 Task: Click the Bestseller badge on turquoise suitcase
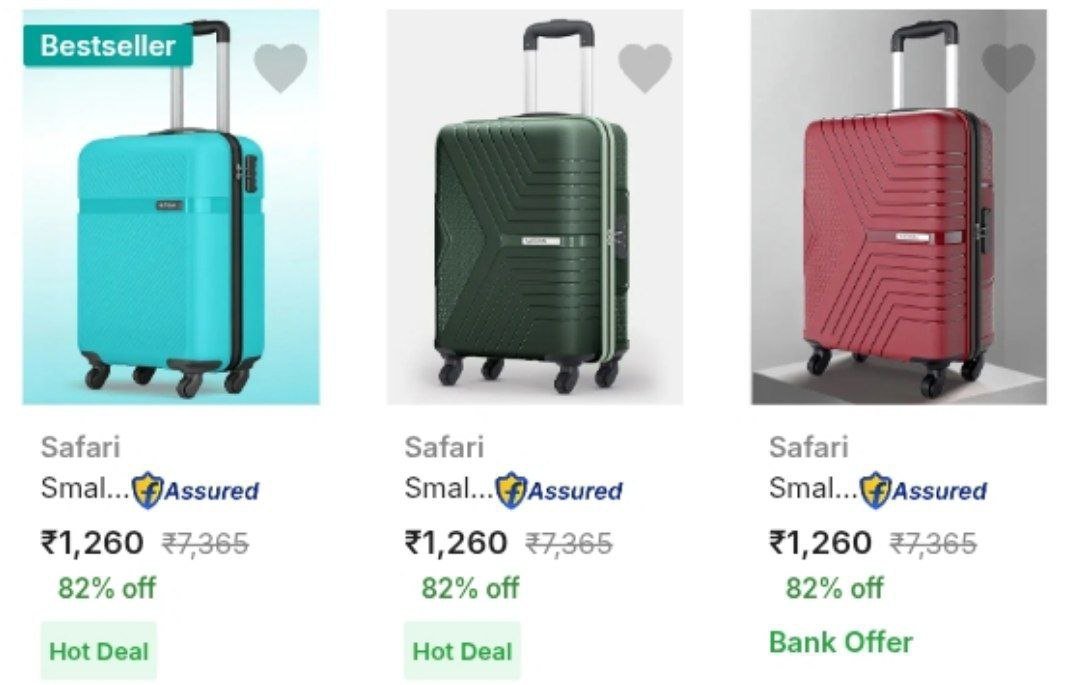[108, 46]
